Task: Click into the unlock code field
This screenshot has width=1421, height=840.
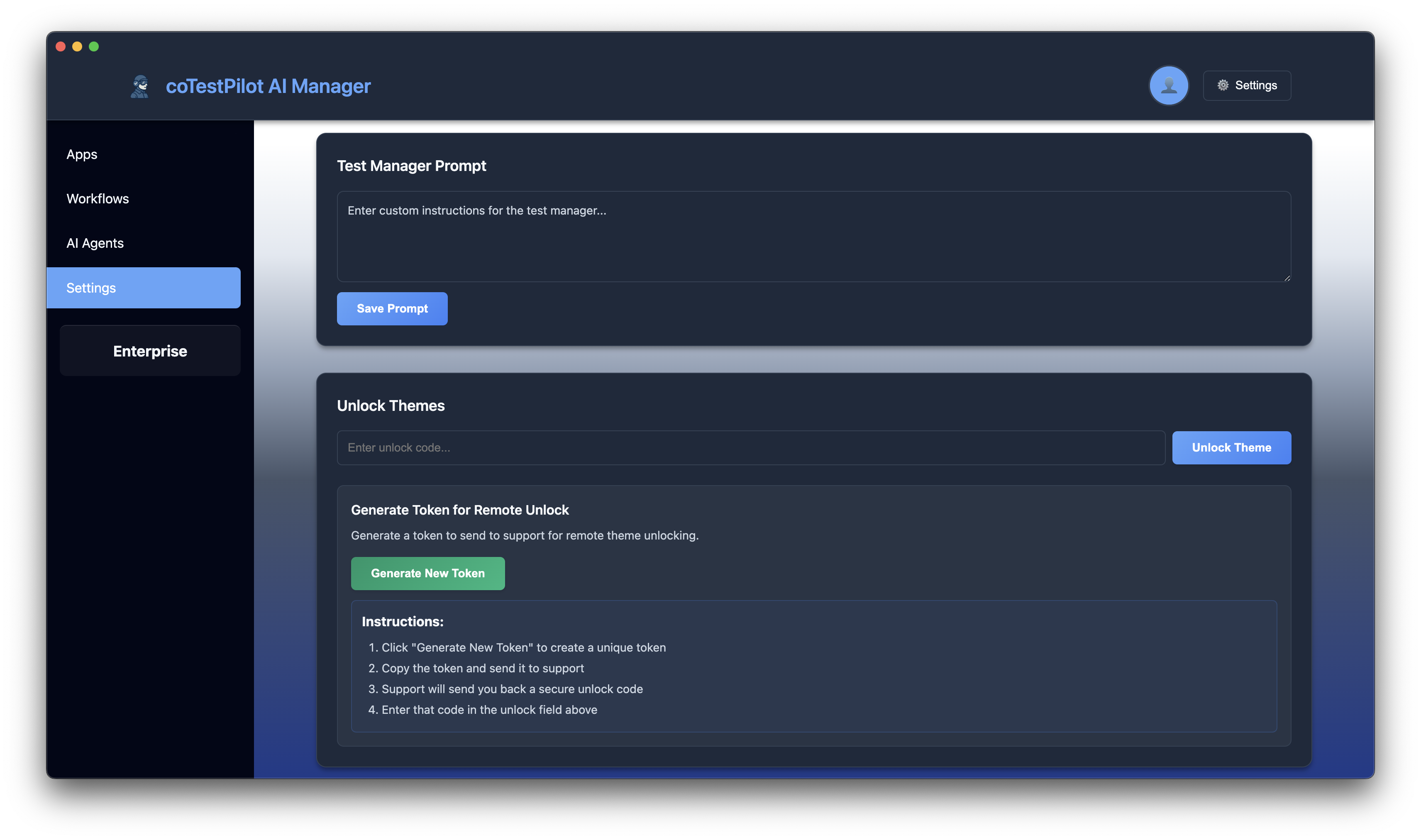Action: pos(750,447)
